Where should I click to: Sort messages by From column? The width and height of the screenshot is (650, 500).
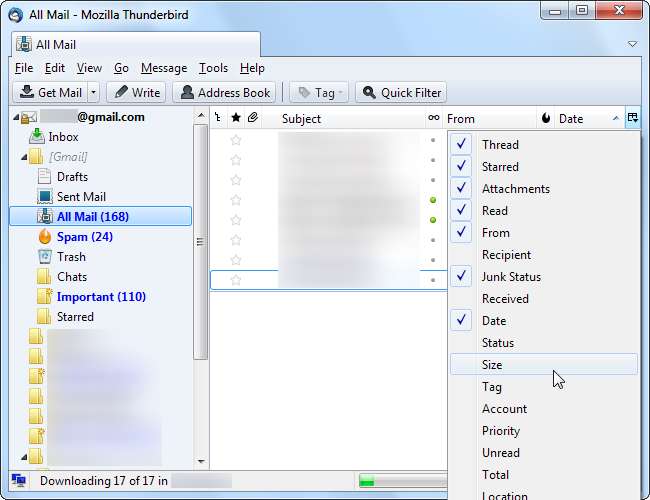tap(491, 119)
